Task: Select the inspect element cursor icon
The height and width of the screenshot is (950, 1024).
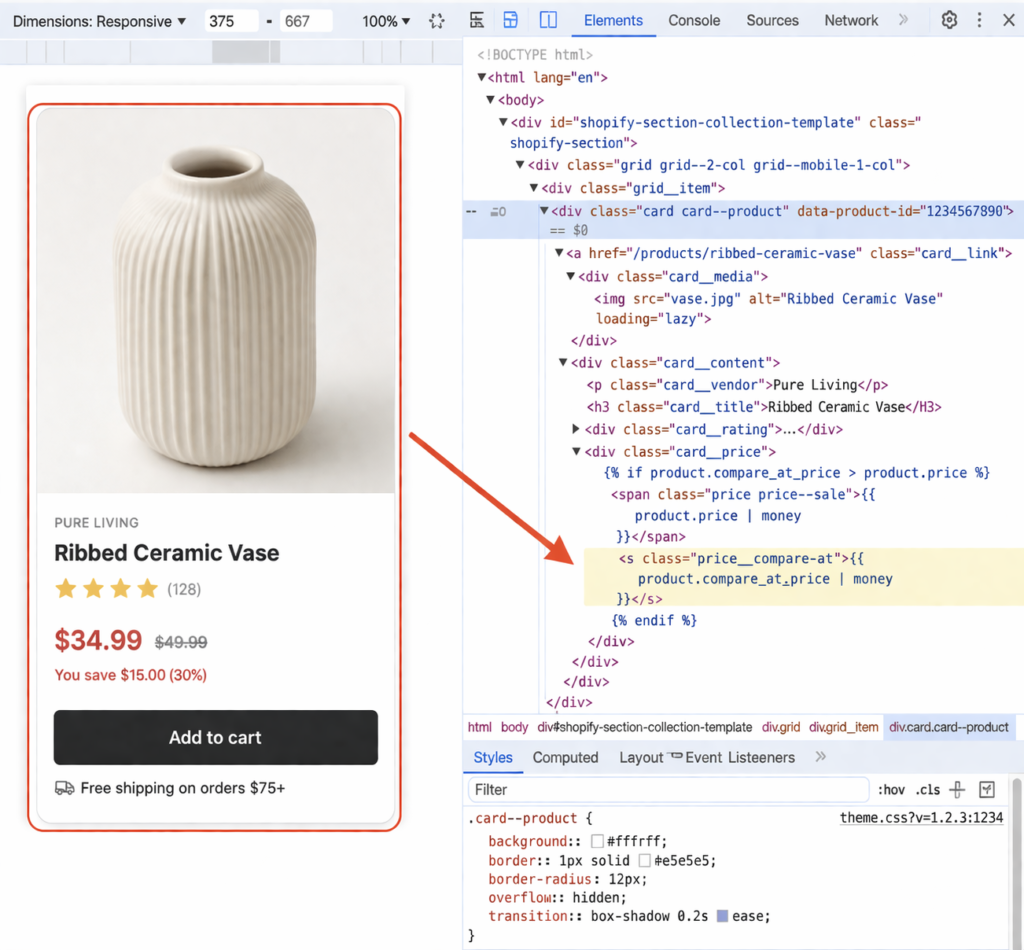Action: 477,20
